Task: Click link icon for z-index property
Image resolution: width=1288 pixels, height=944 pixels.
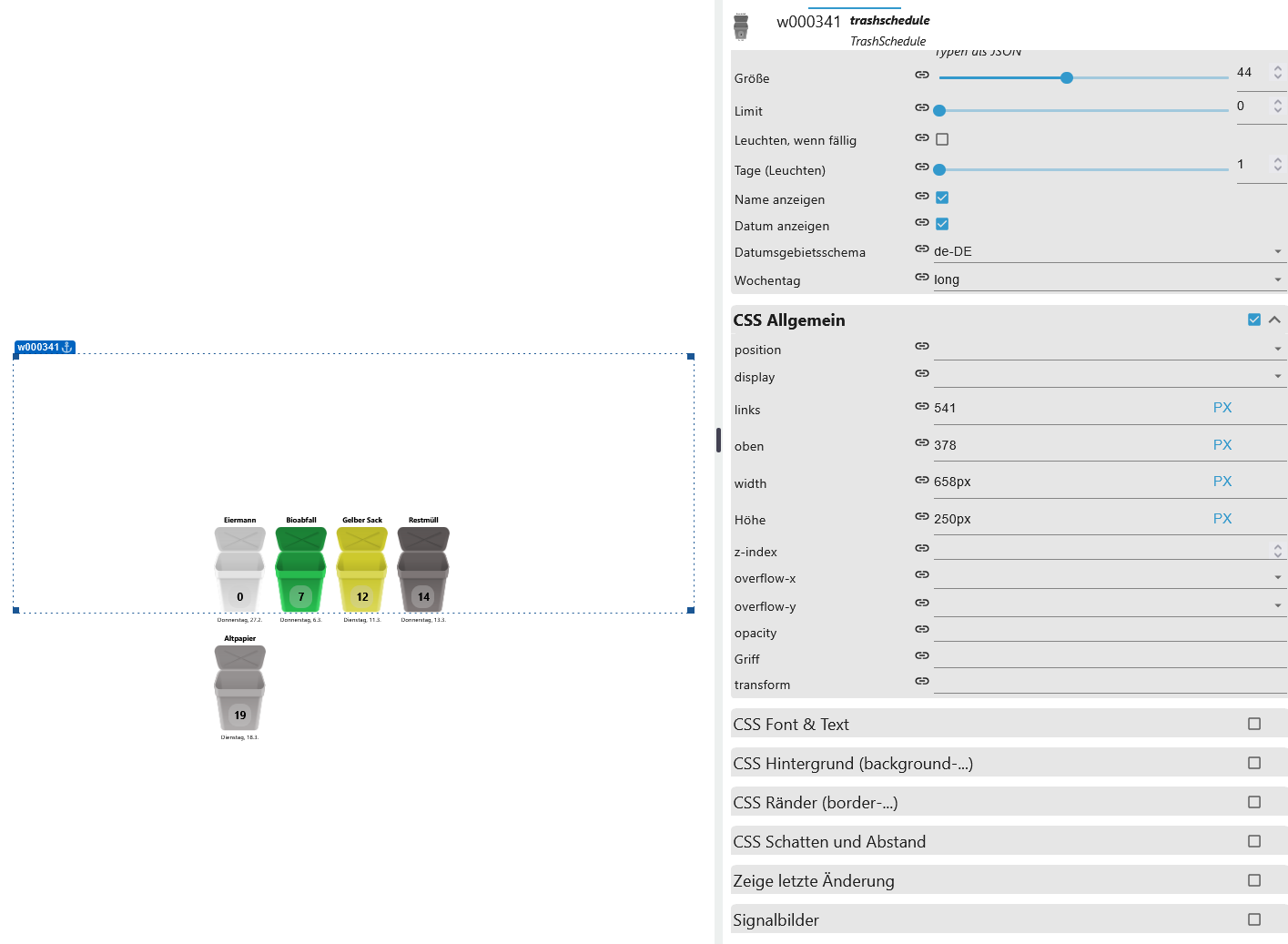Action: click(x=922, y=548)
